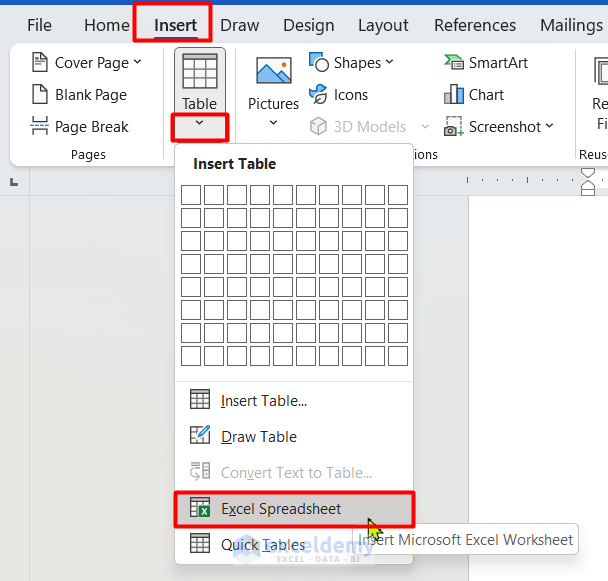The width and height of the screenshot is (608, 581).
Task: Expand the Shapes dropdown arrow
Action: [390, 62]
